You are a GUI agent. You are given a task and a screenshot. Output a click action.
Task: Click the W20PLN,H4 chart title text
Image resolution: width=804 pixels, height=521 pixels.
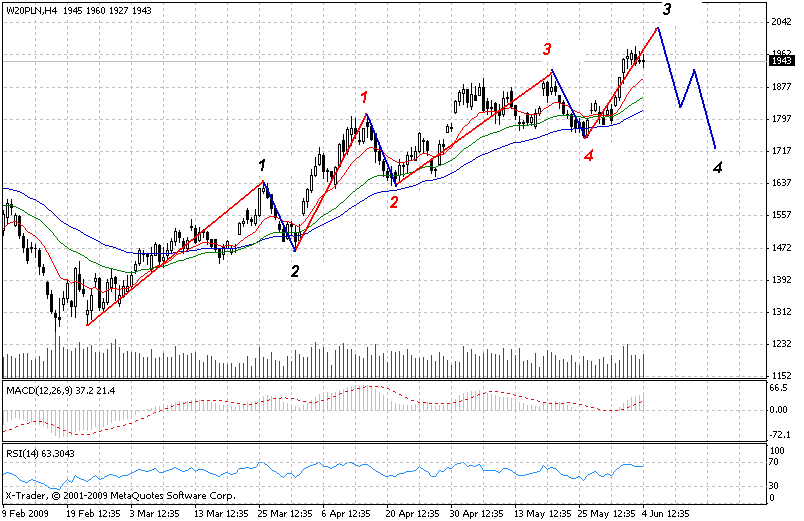[79, 10]
